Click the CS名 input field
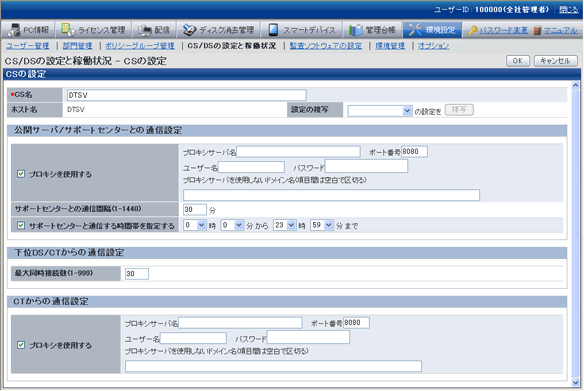 point(187,95)
